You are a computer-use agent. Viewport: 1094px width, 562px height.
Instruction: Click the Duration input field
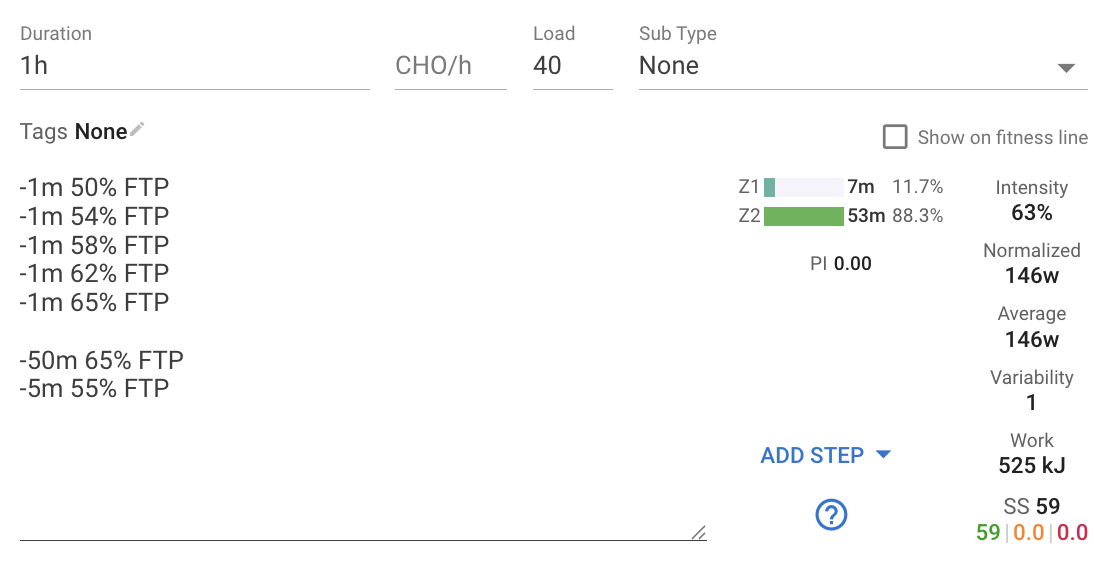194,66
